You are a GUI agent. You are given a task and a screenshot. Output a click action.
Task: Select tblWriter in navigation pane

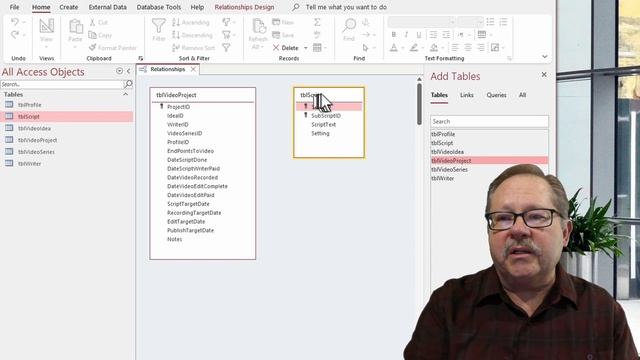(x=29, y=164)
